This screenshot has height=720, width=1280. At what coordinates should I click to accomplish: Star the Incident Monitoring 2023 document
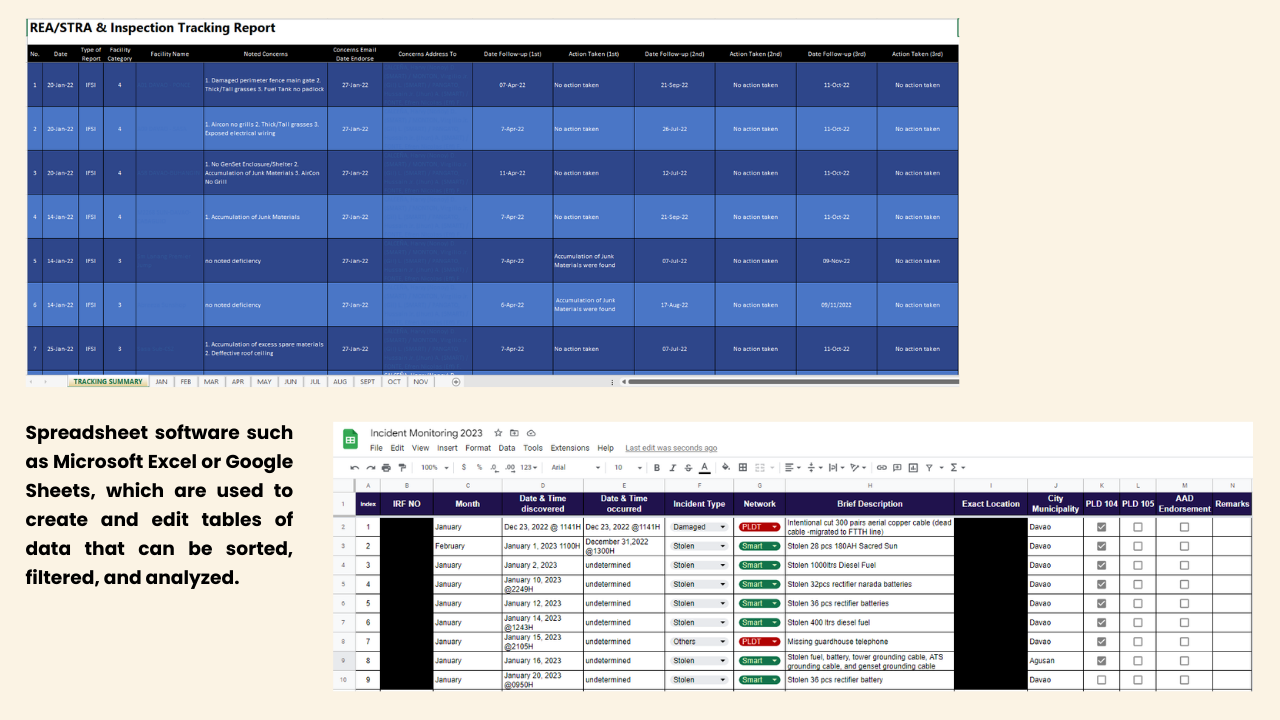(498, 433)
